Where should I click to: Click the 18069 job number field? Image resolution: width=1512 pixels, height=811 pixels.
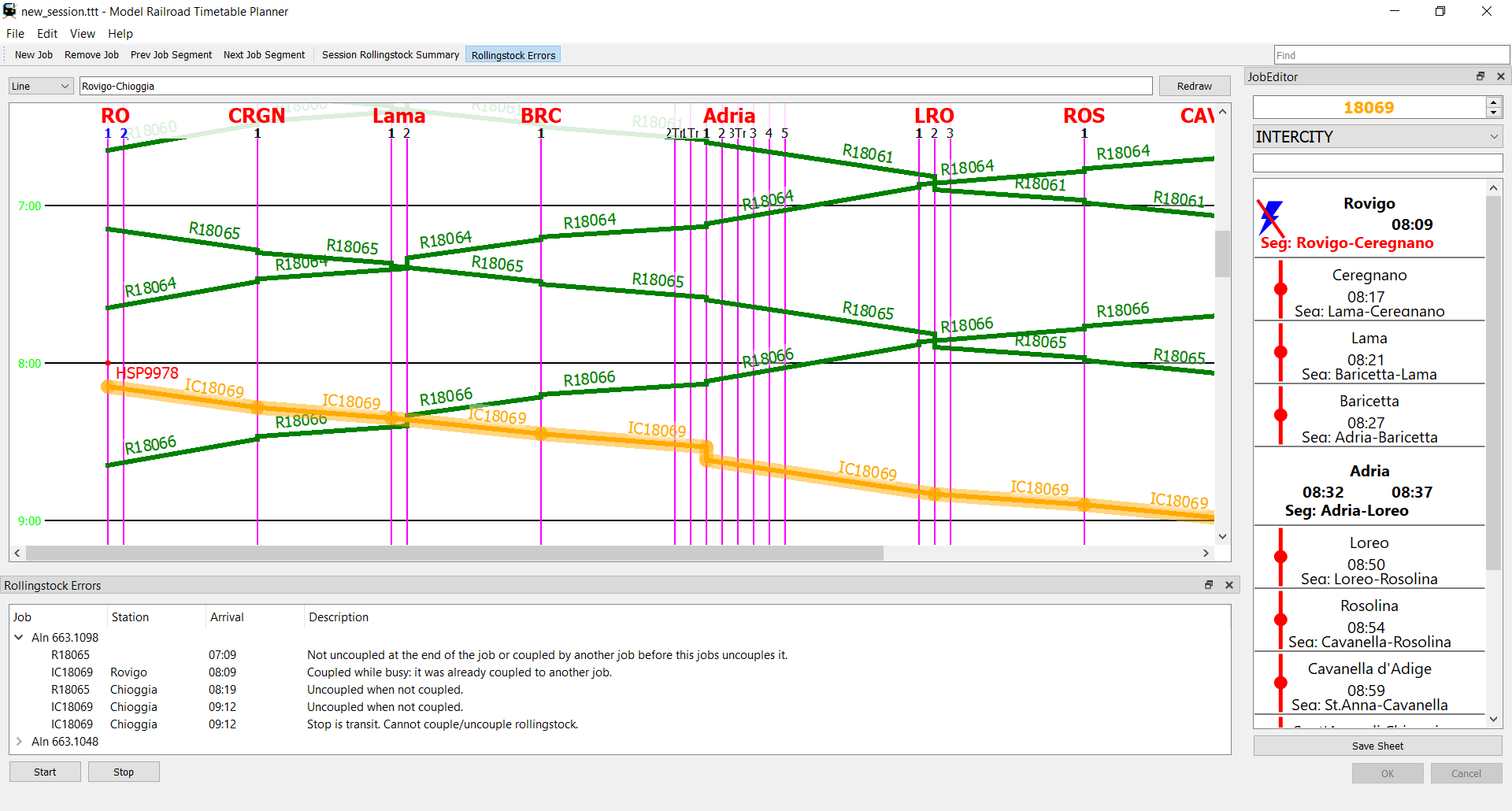(1369, 107)
